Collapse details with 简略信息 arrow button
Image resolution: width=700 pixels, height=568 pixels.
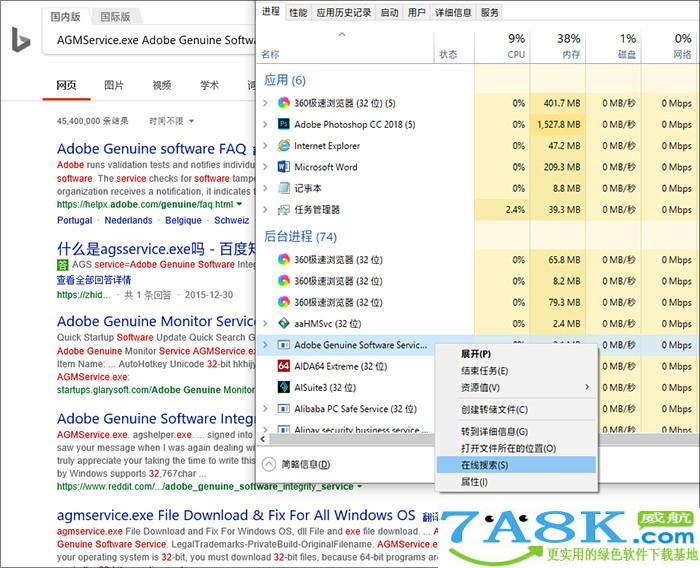pyautogui.click(x=269, y=464)
